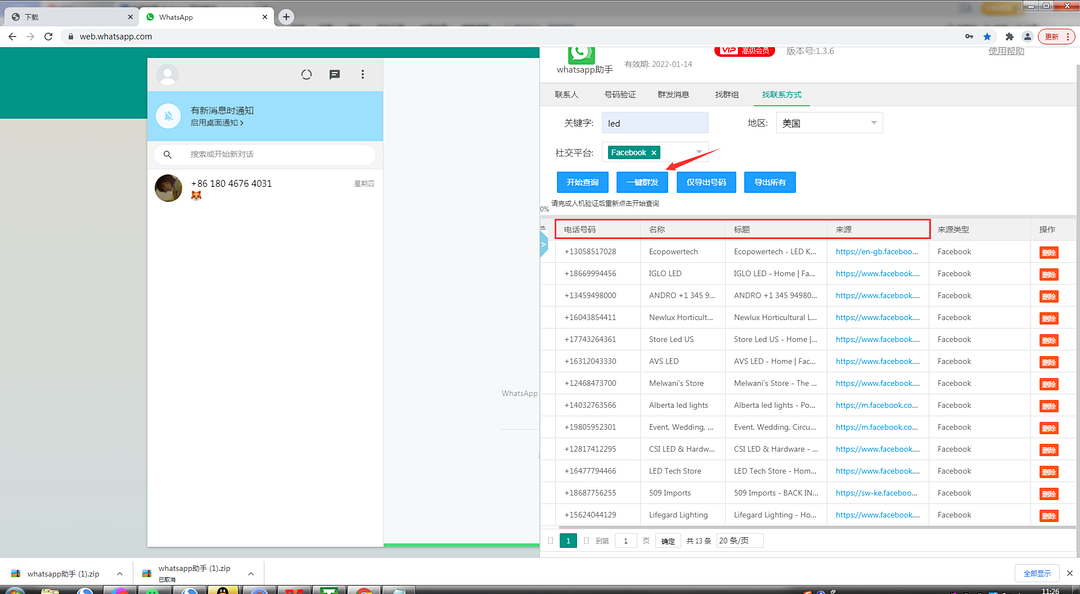This screenshot has width=1080, height=594.
Task: Open the Chrome profile avatar
Action: click(x=1028, y=37)
